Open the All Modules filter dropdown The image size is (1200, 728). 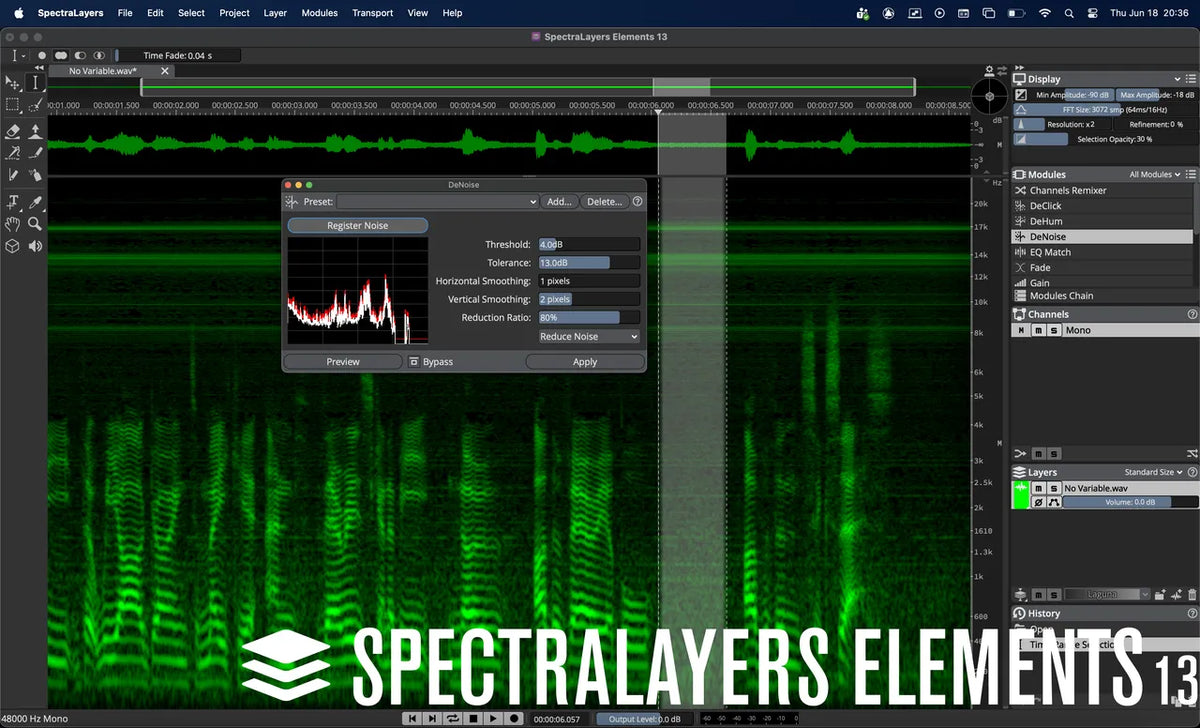pos(1154,174)
